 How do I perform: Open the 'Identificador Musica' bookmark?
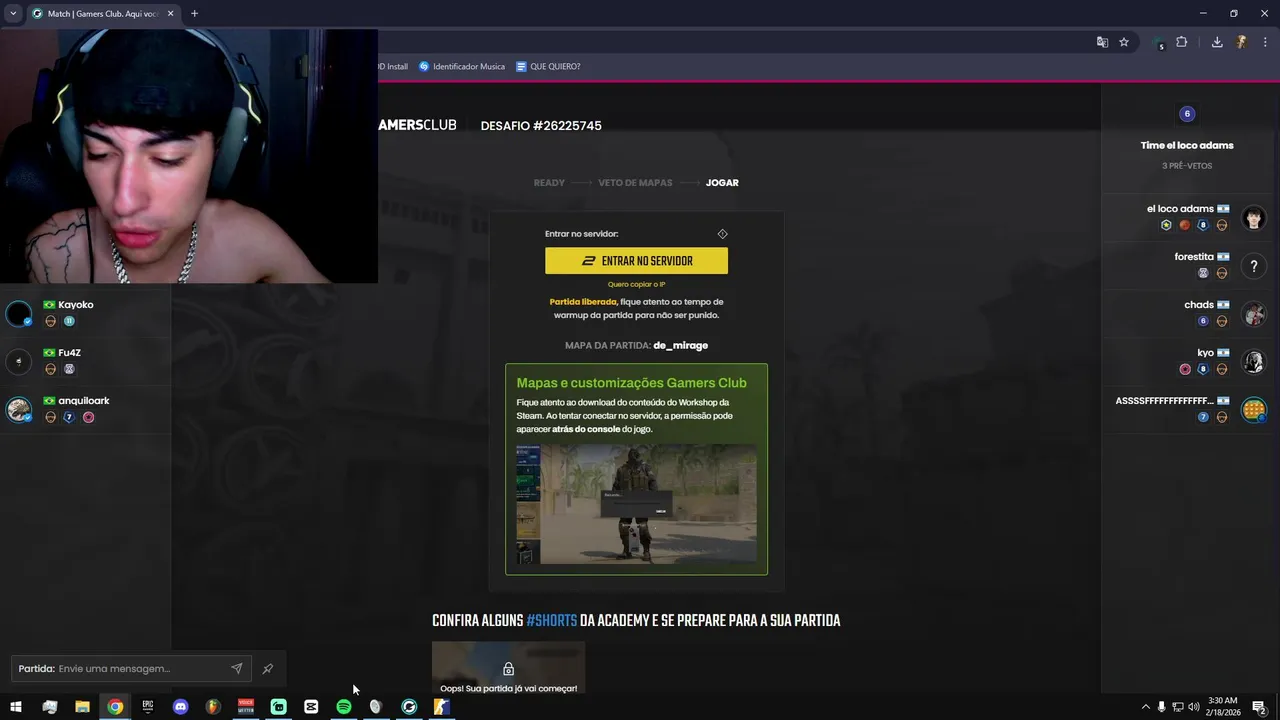462,66
